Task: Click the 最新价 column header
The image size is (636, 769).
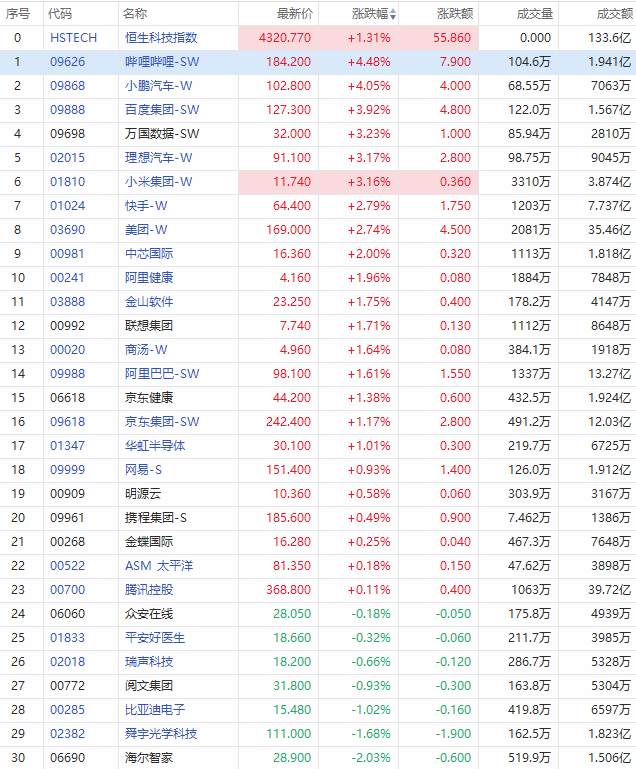Action: click(x=294, y=14)
